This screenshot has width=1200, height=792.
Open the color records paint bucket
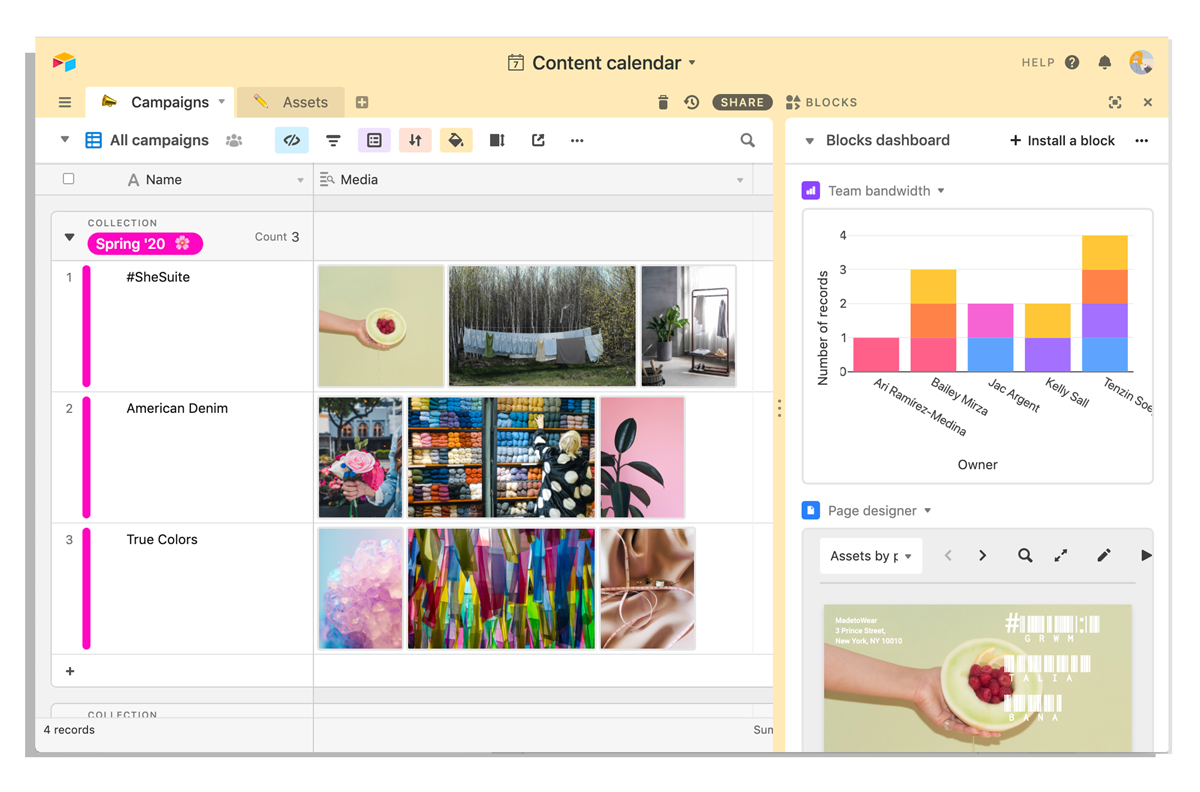tap(456, 141)
